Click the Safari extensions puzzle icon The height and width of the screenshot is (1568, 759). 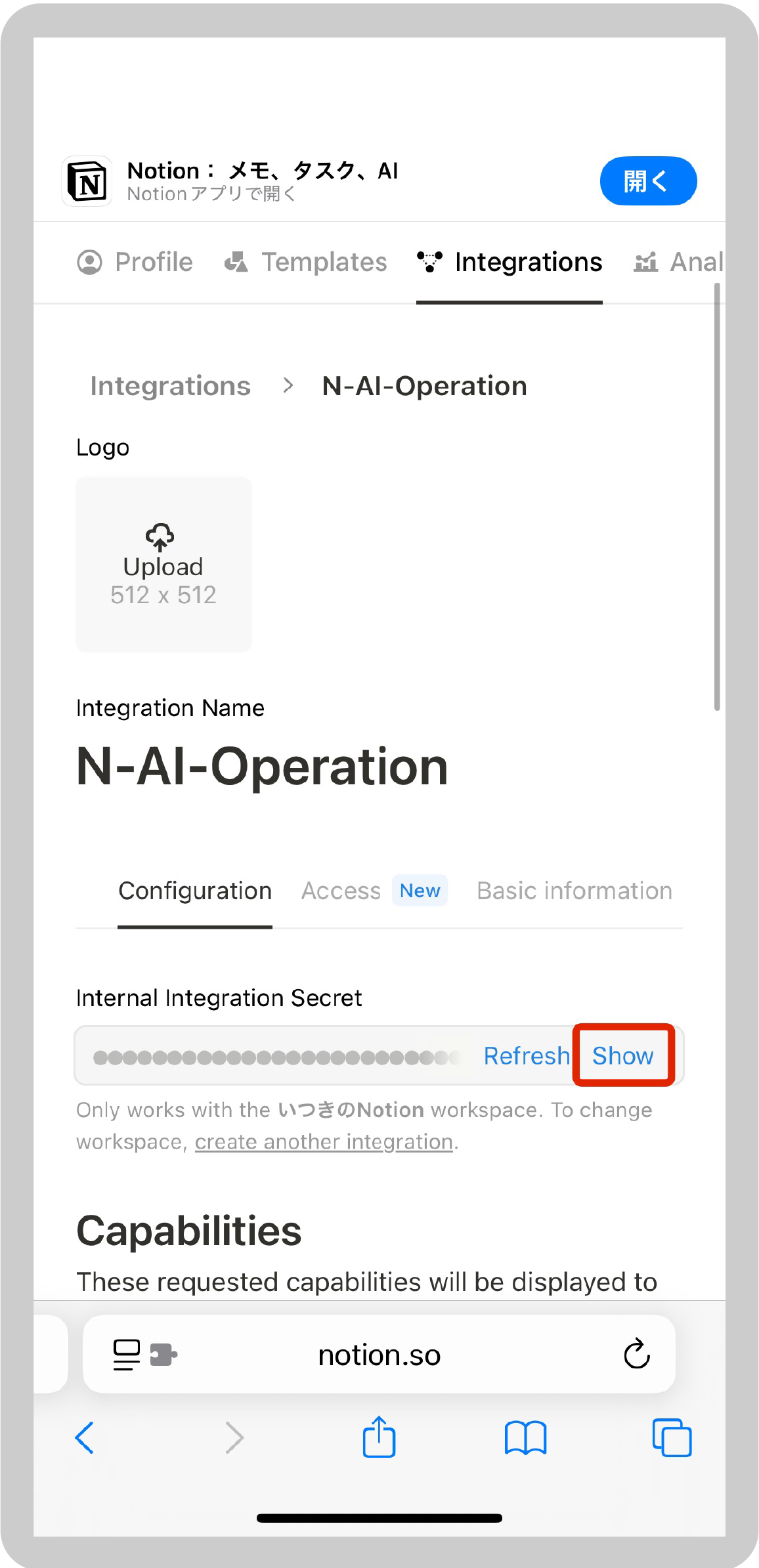tap(163, 1355)
